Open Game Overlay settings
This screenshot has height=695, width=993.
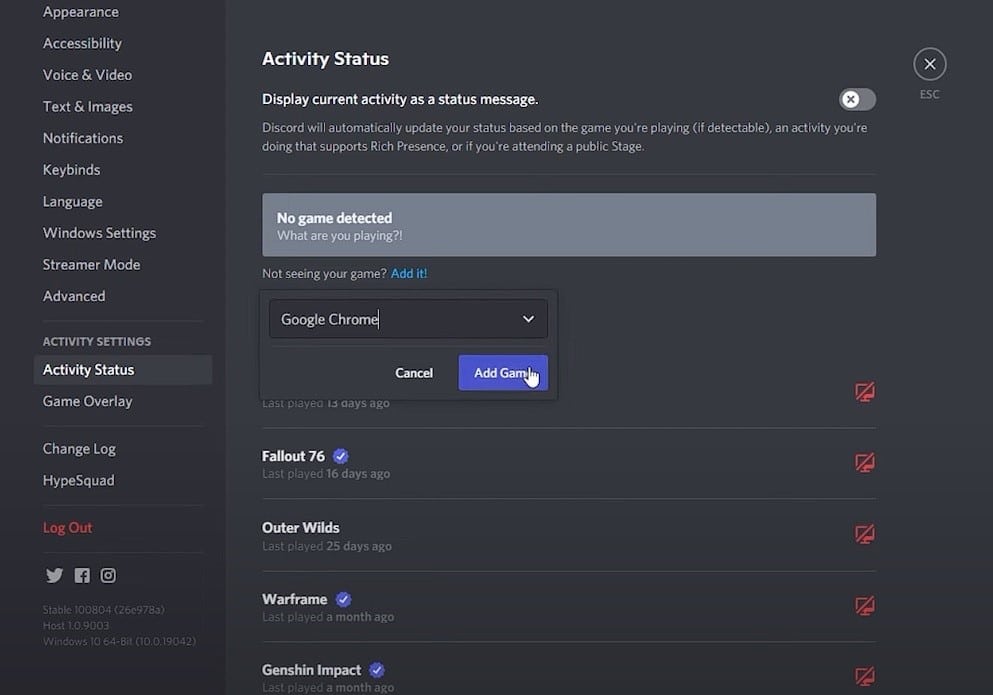pos(87,402)
